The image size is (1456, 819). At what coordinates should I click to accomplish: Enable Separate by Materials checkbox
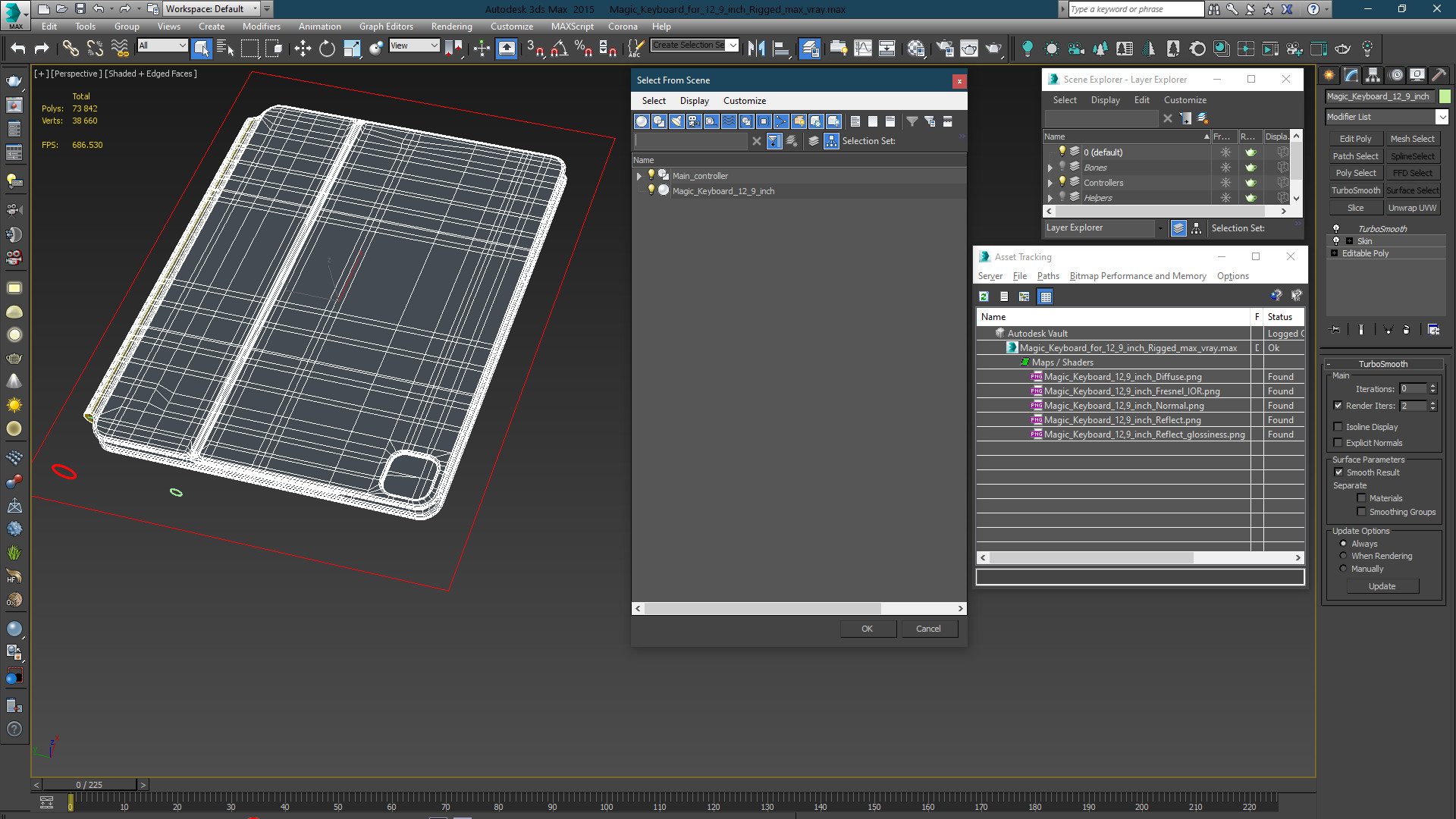pyautogui.click(x=1361, y=498)
